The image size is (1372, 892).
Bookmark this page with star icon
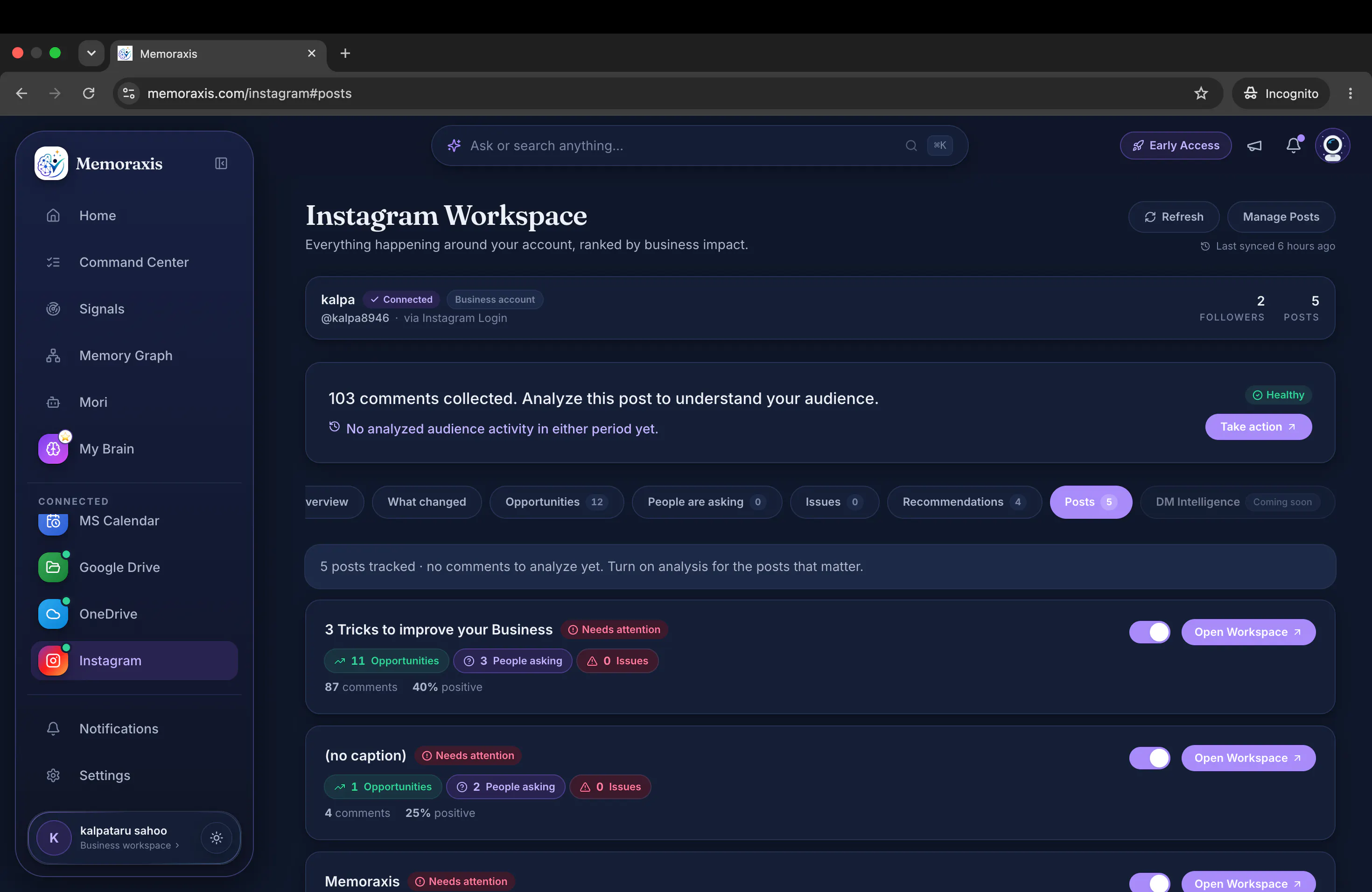pos(1201,93)
